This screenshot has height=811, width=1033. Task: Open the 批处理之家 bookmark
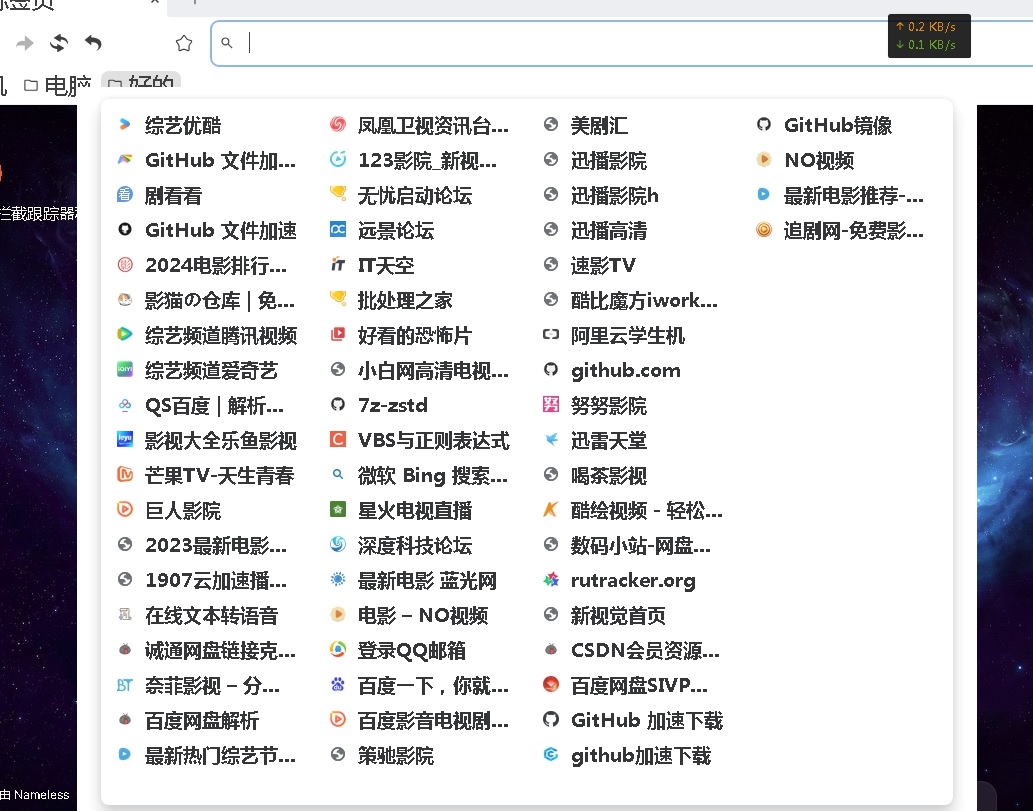[391, 300]
